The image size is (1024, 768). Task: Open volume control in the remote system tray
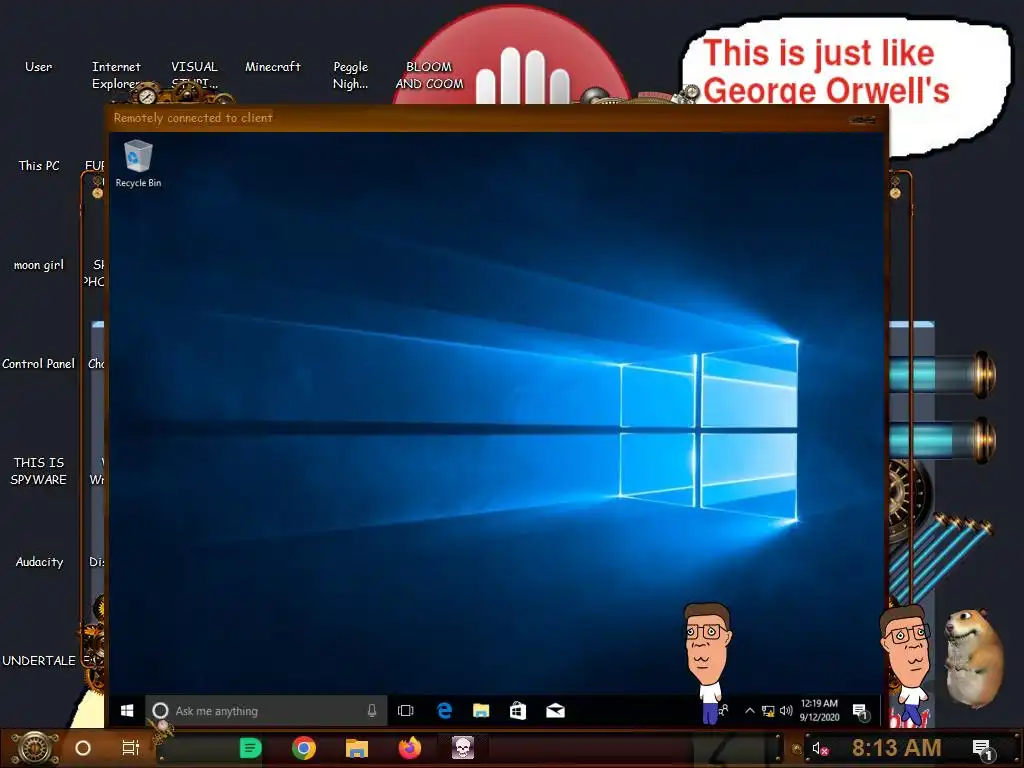[x=786, y=711]
